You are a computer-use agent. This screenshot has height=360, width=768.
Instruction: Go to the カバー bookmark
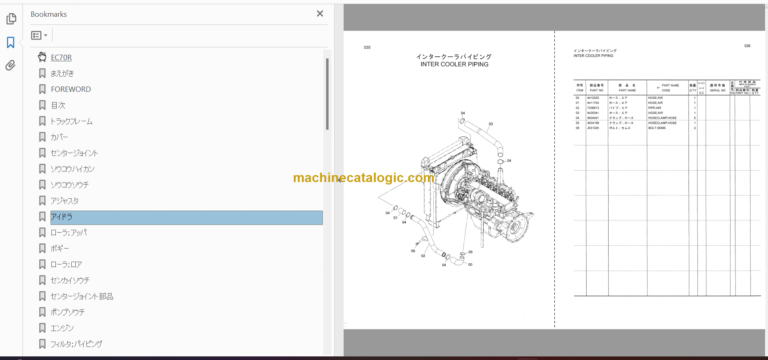click(59, 137)
